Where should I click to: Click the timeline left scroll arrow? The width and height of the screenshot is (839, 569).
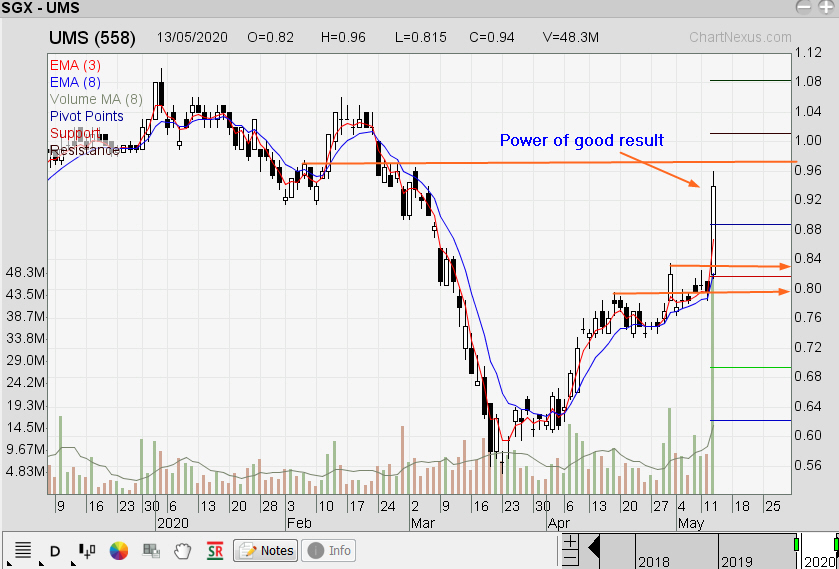pyautogui.click(x=592, y=549)
